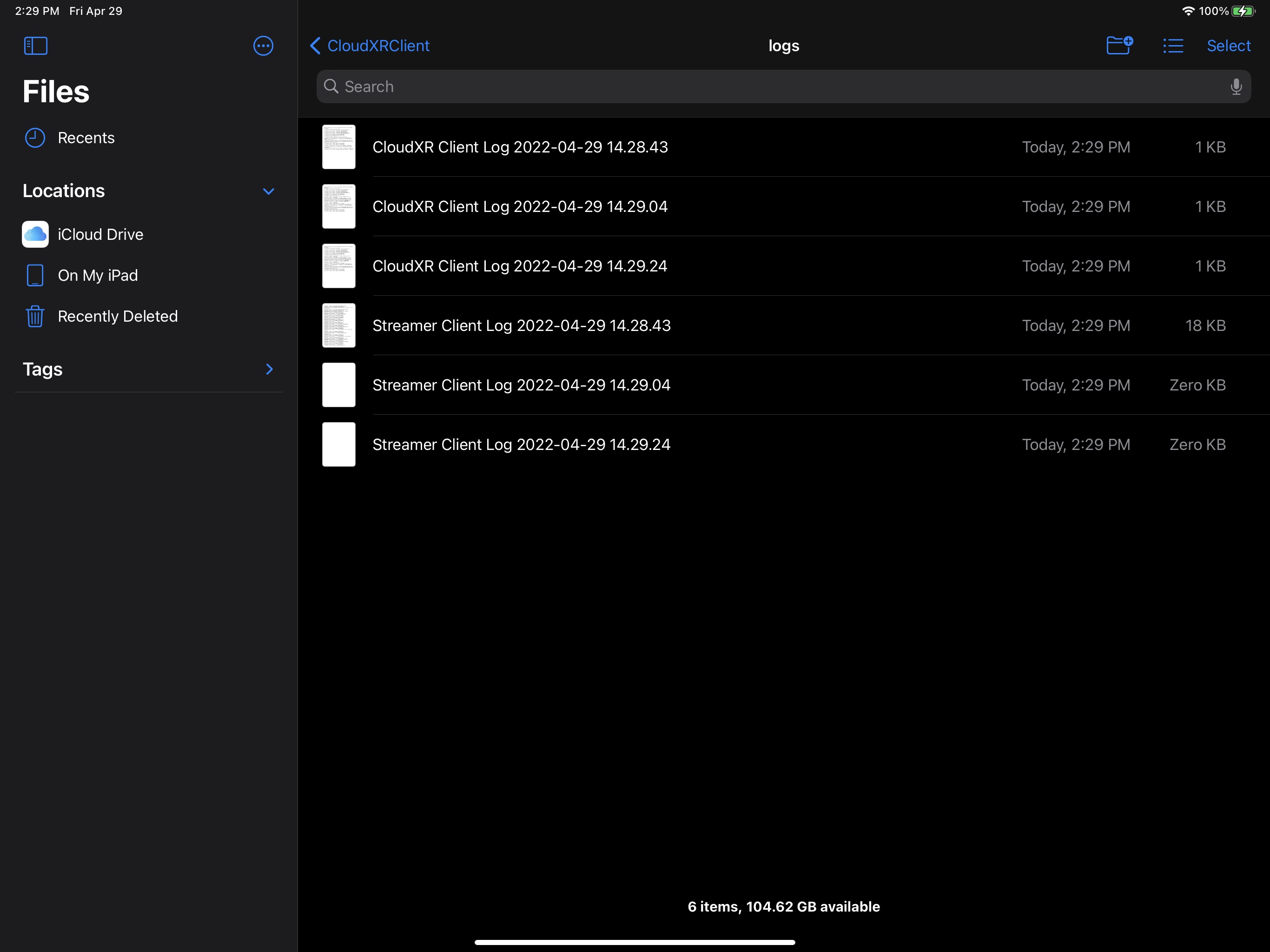Open CloudXR Client Log 14.29.04
This screenshot has height=952, width=1270.
point(520,207)
